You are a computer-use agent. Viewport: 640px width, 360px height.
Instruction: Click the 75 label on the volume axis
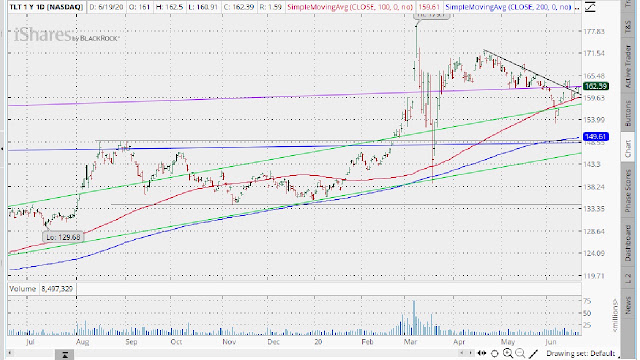[x=587, y=301]
